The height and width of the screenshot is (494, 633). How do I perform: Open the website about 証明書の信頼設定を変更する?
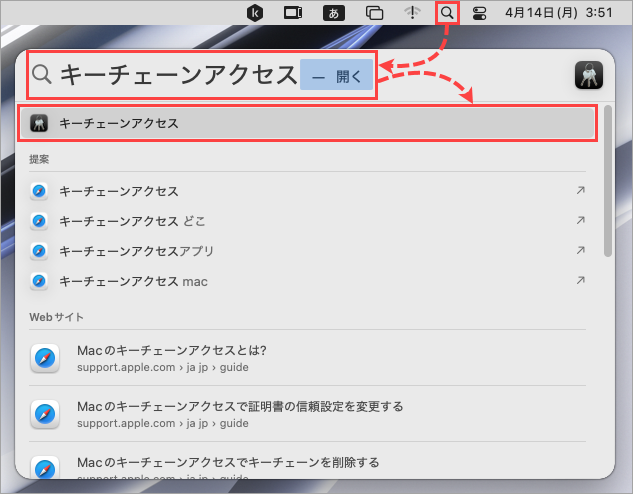click(307, 414)
